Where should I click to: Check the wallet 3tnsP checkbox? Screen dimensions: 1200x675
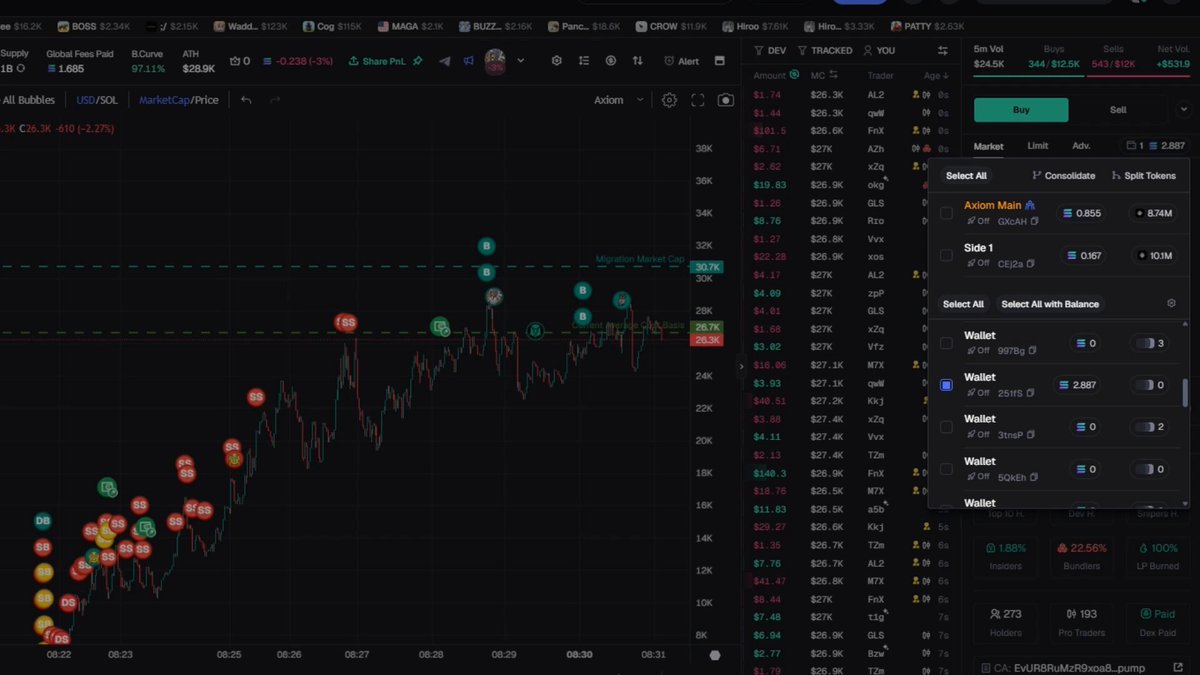tap(946, 427)
